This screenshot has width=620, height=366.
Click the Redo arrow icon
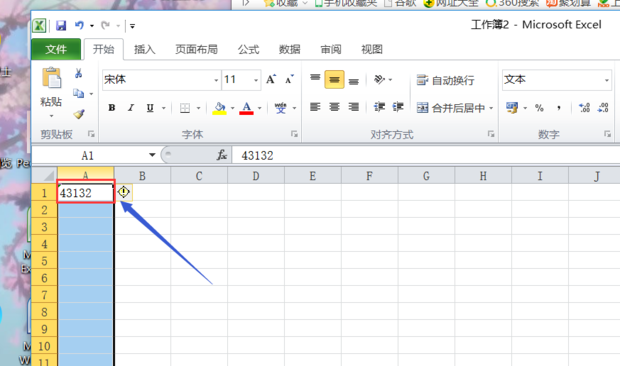coord(105,25)
